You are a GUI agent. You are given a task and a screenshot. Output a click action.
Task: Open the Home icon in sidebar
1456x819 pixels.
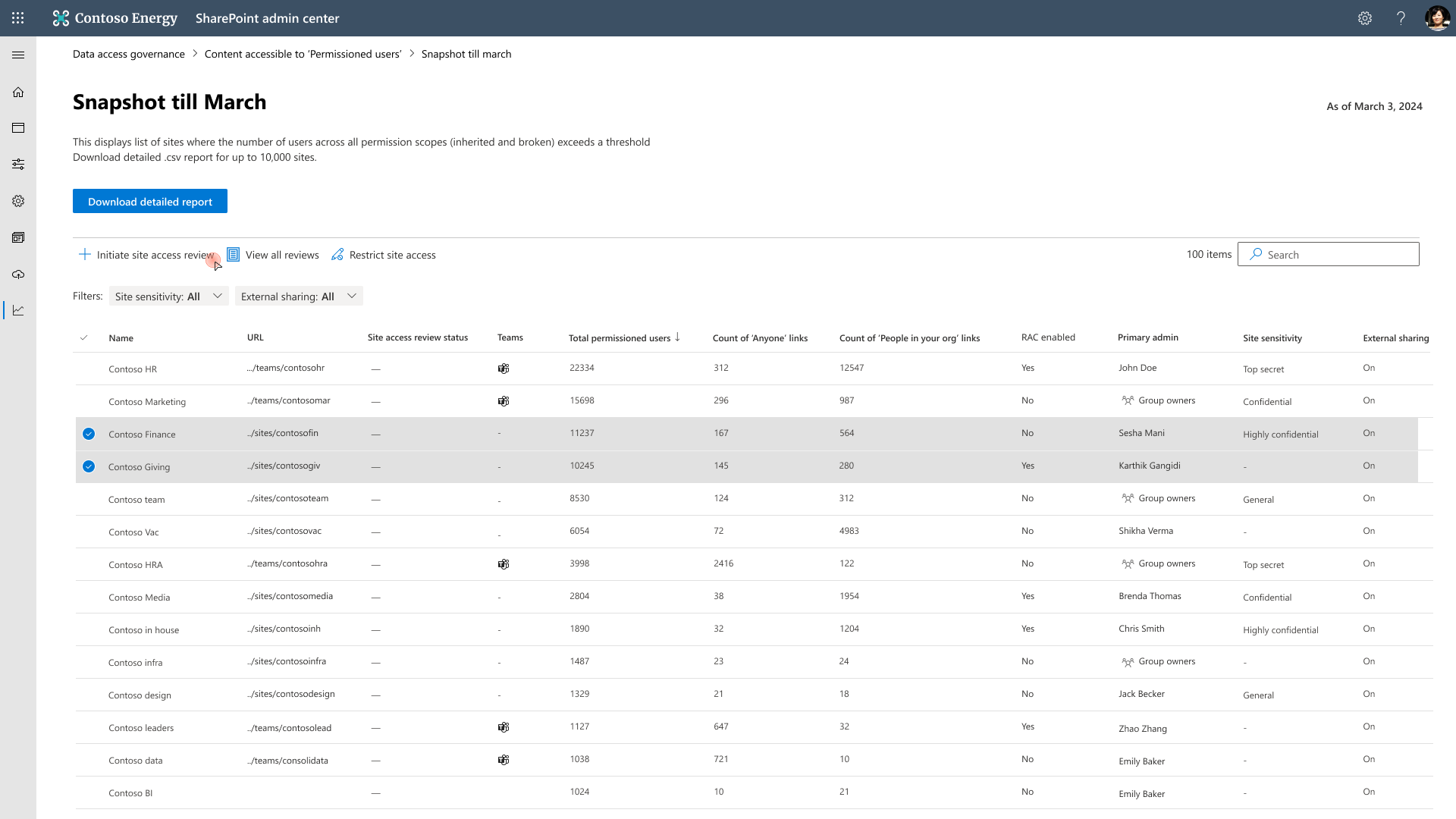pyautogui.click(x=18, y=93)
